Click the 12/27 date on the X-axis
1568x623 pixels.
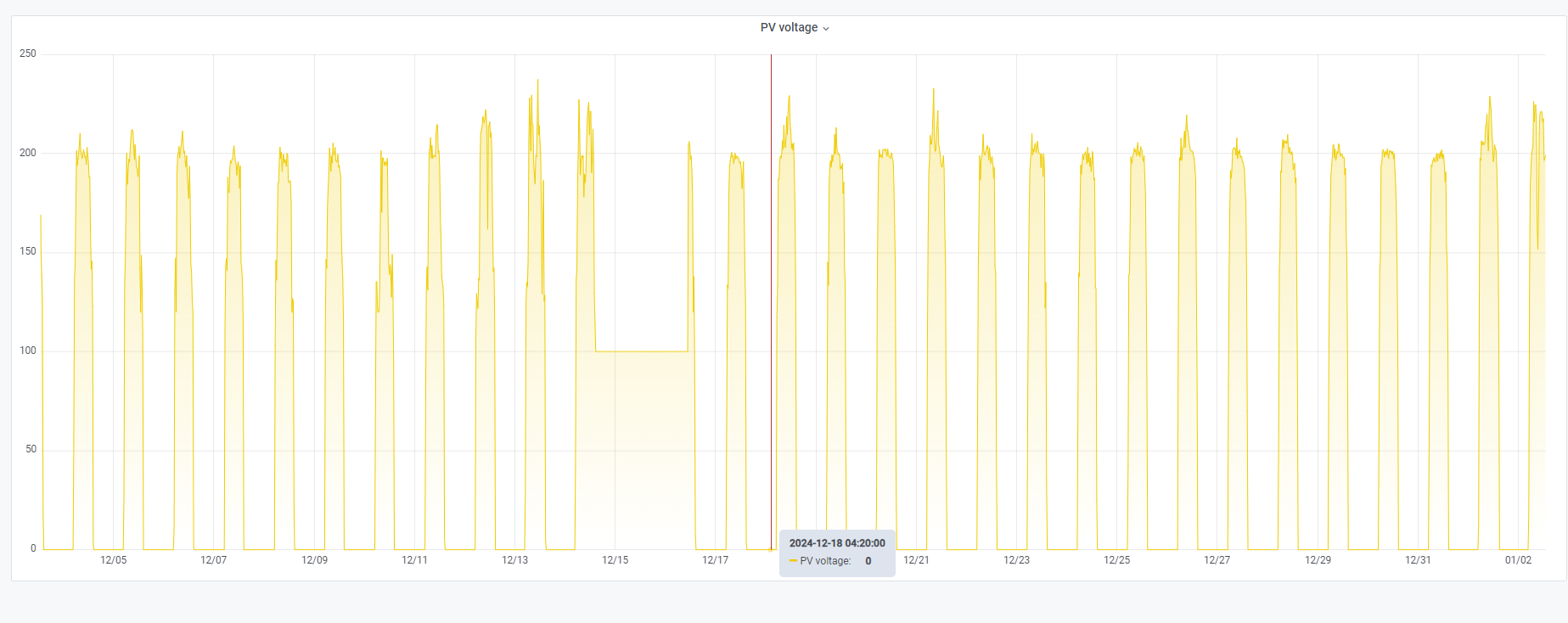click(x=1217, y=560)
